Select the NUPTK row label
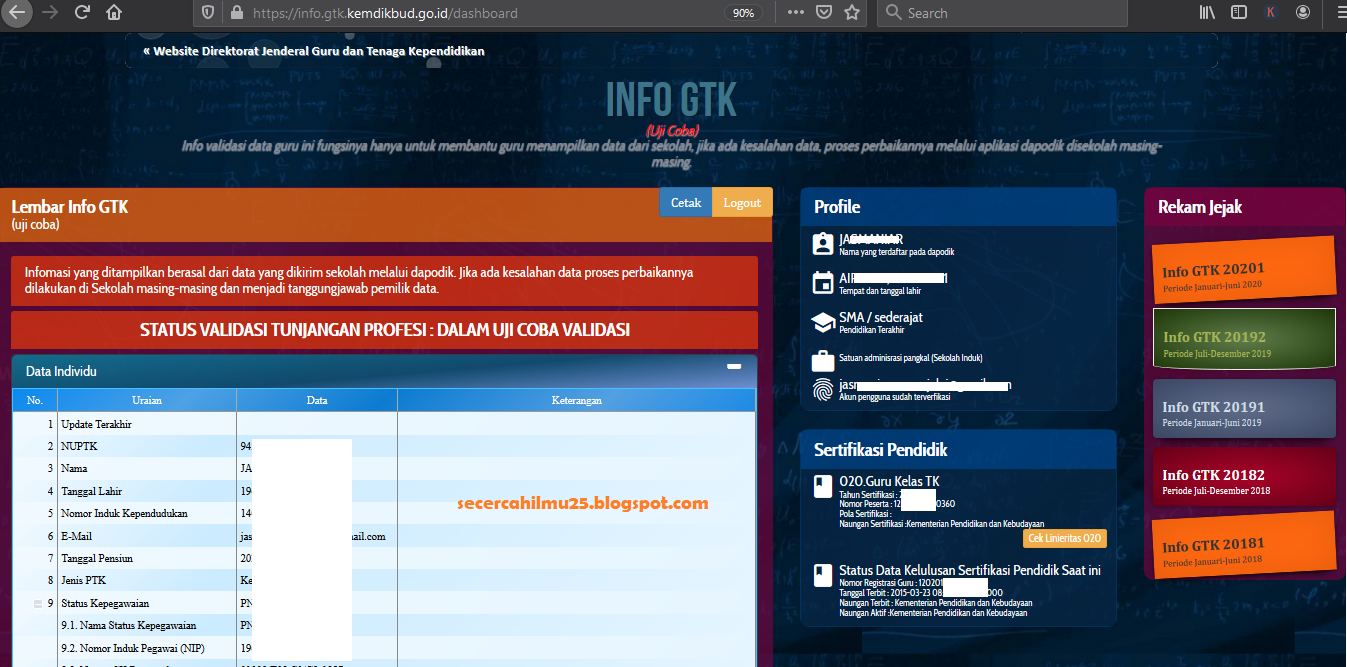The width and height of the screenshot is (1347, 667). (x=79, y=446)
